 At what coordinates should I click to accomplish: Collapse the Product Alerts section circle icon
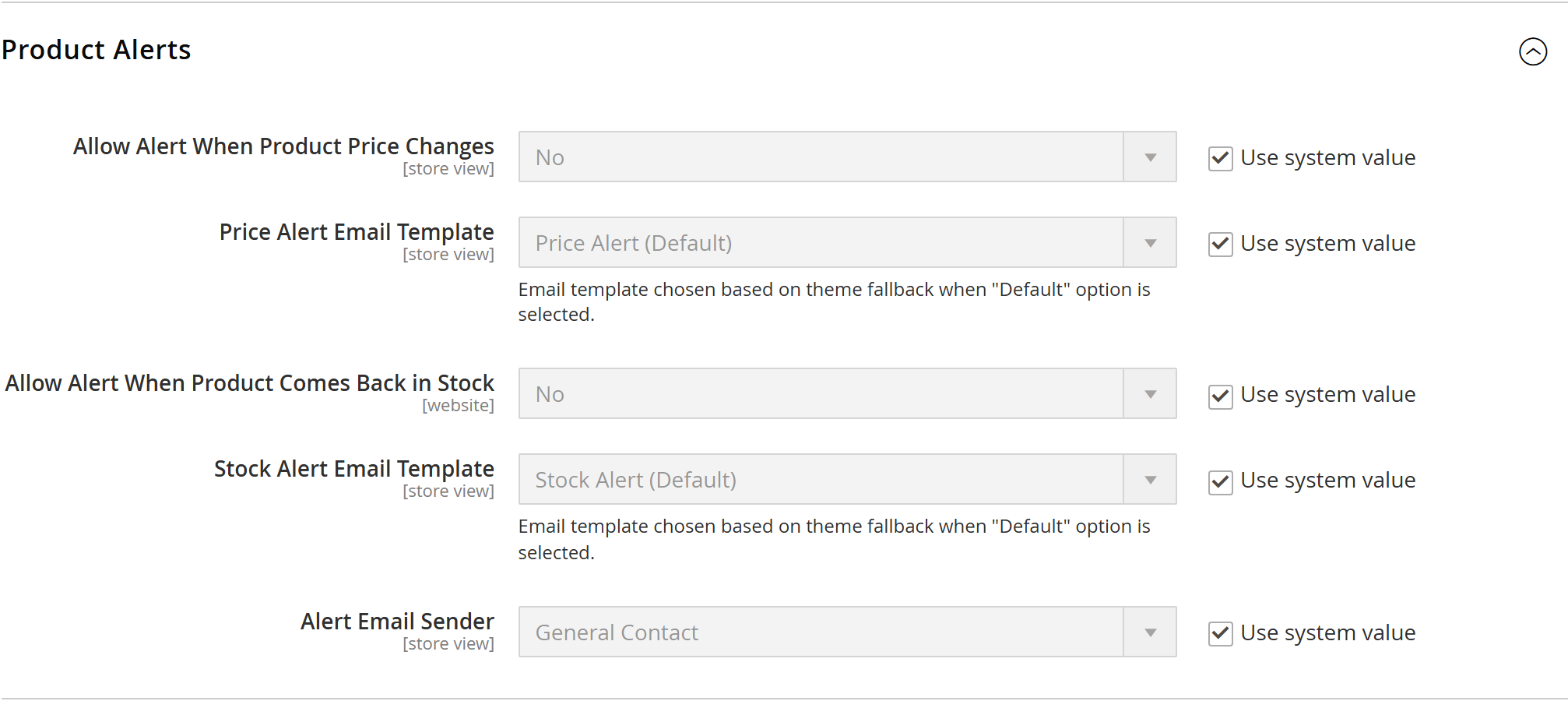coord(1533,51)
